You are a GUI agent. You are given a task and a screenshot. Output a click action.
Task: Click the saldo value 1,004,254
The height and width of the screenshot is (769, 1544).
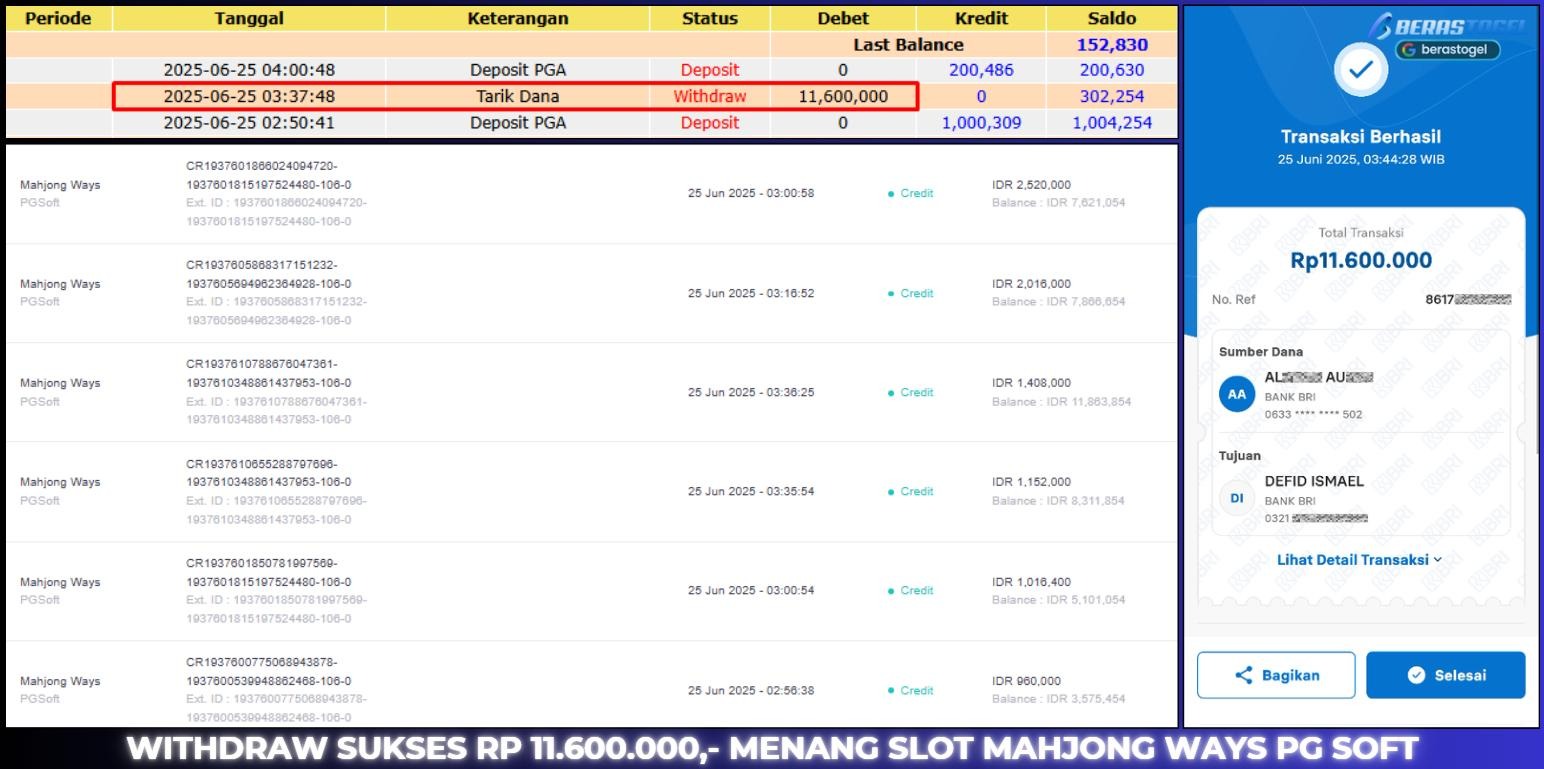pos(1112,122)
